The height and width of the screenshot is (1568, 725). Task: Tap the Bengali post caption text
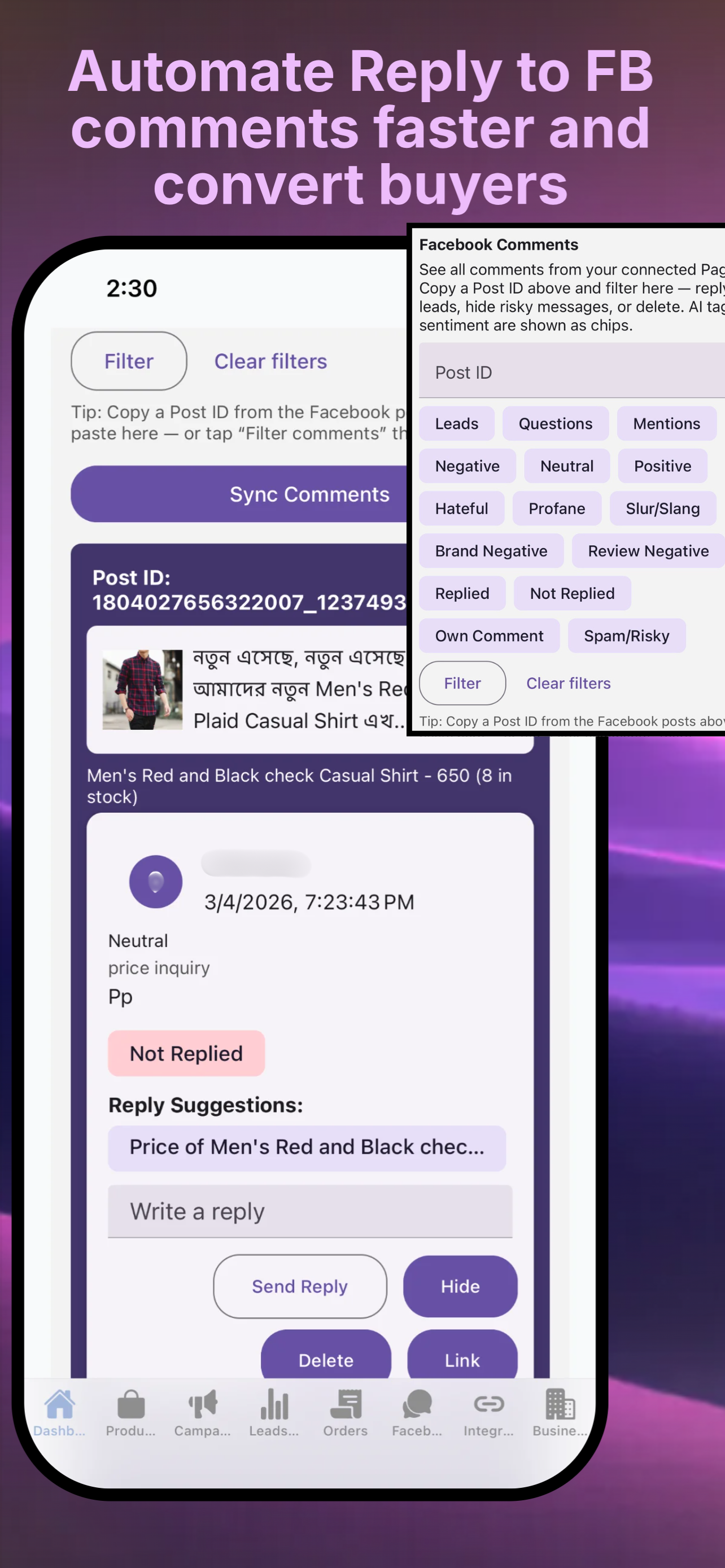point(299,689)
